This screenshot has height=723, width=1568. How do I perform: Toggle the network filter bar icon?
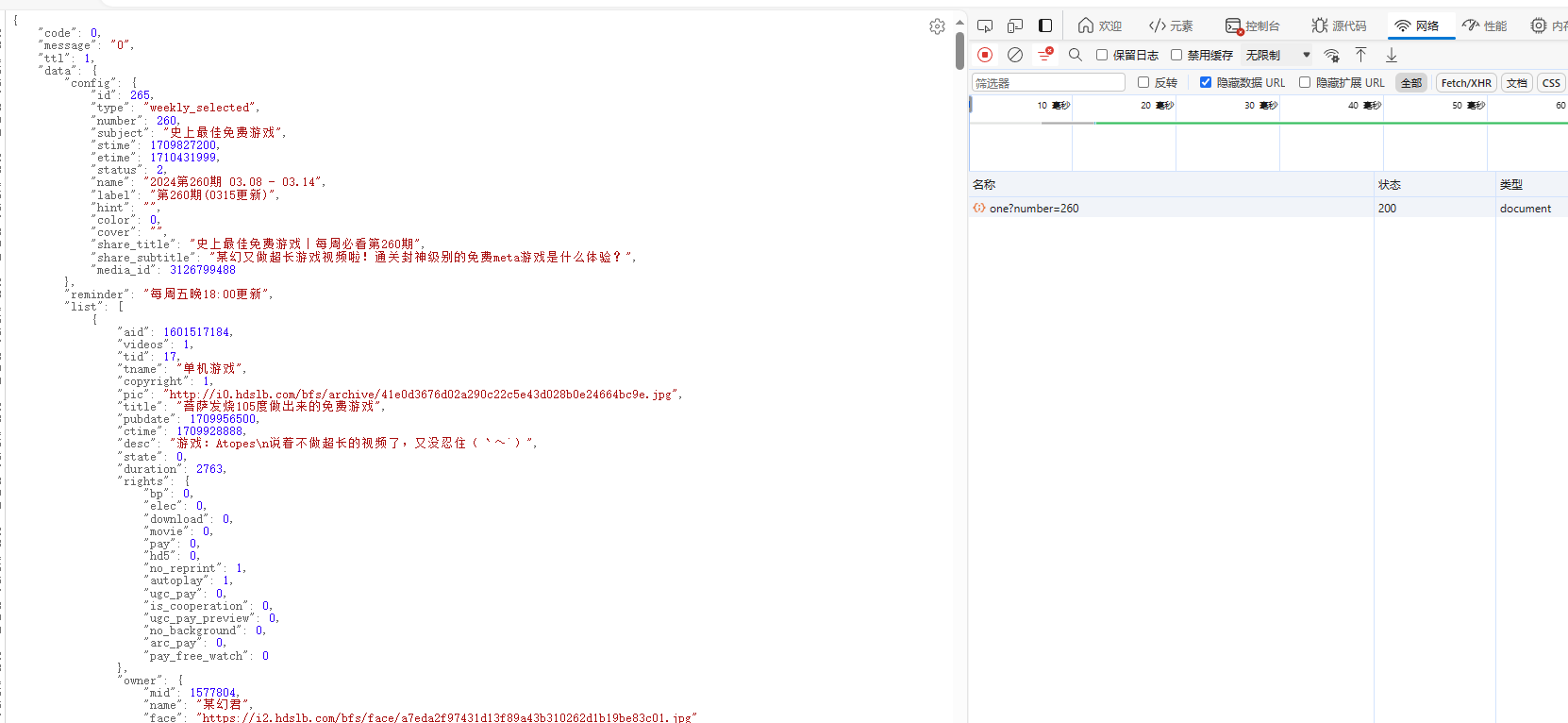(x=1045, y=55)
